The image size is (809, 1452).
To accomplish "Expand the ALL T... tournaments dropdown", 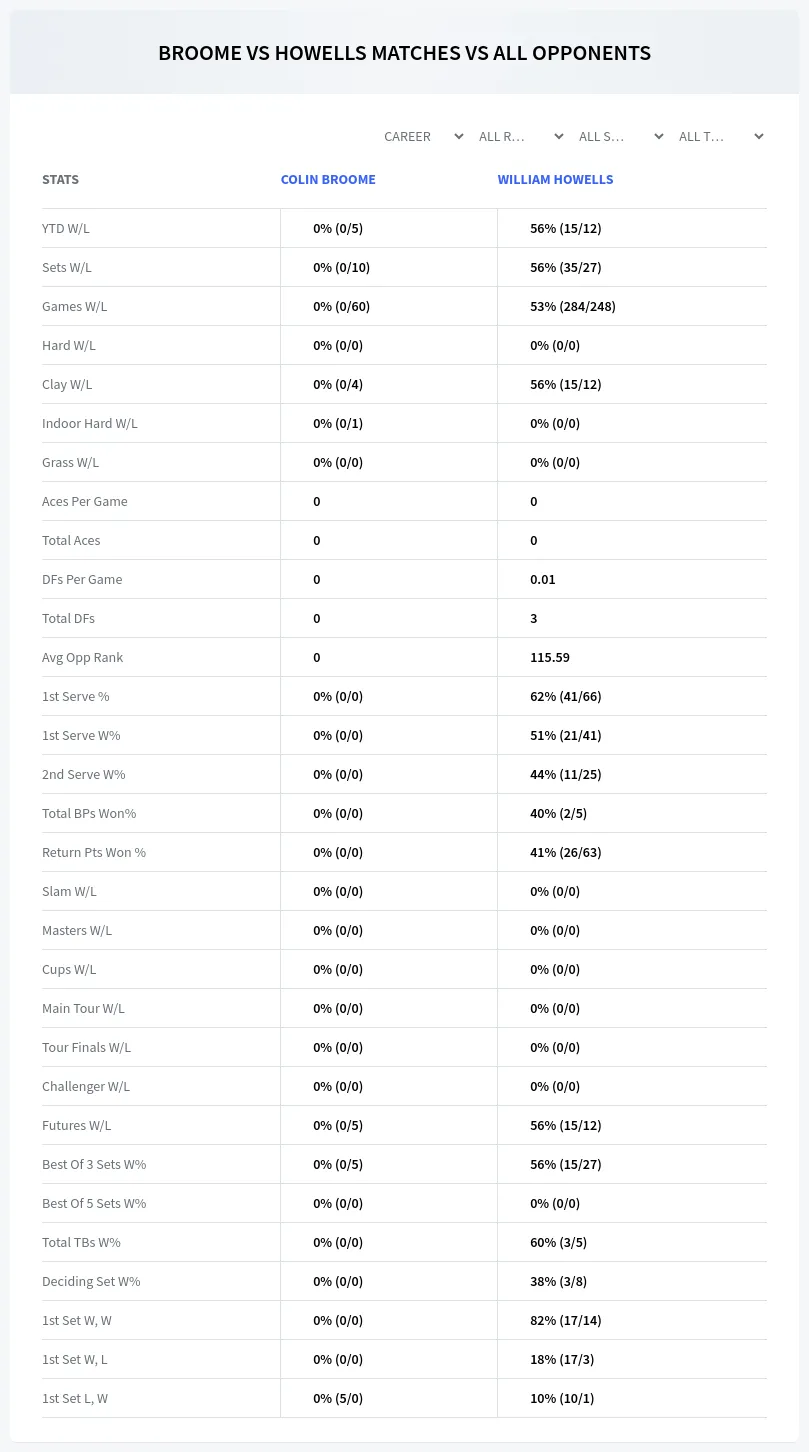I will click(x=721, y=136).
